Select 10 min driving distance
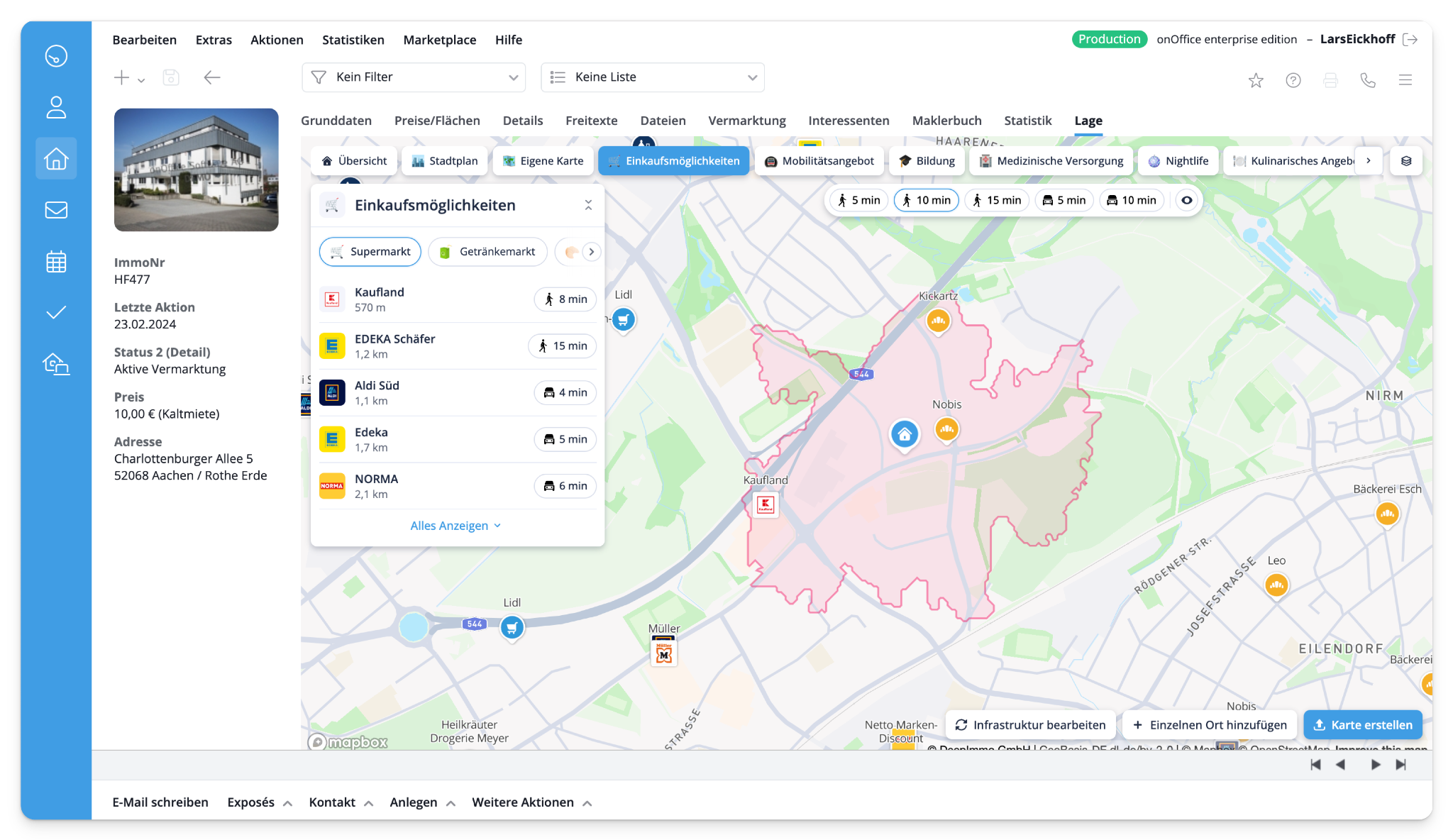 [1131, 200]
